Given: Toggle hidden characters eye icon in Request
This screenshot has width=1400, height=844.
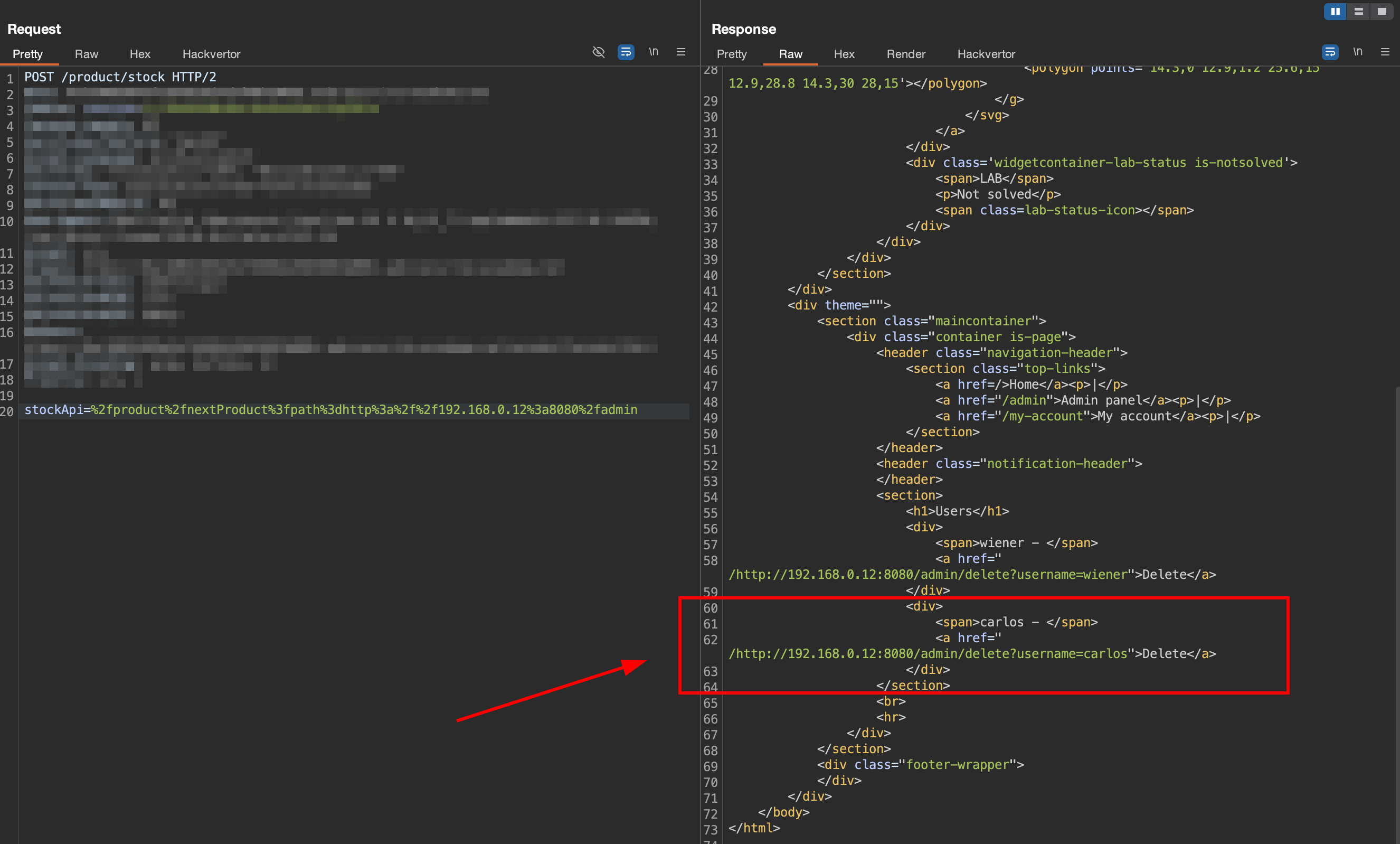Looking at the screenshot, I should [598, 52].
